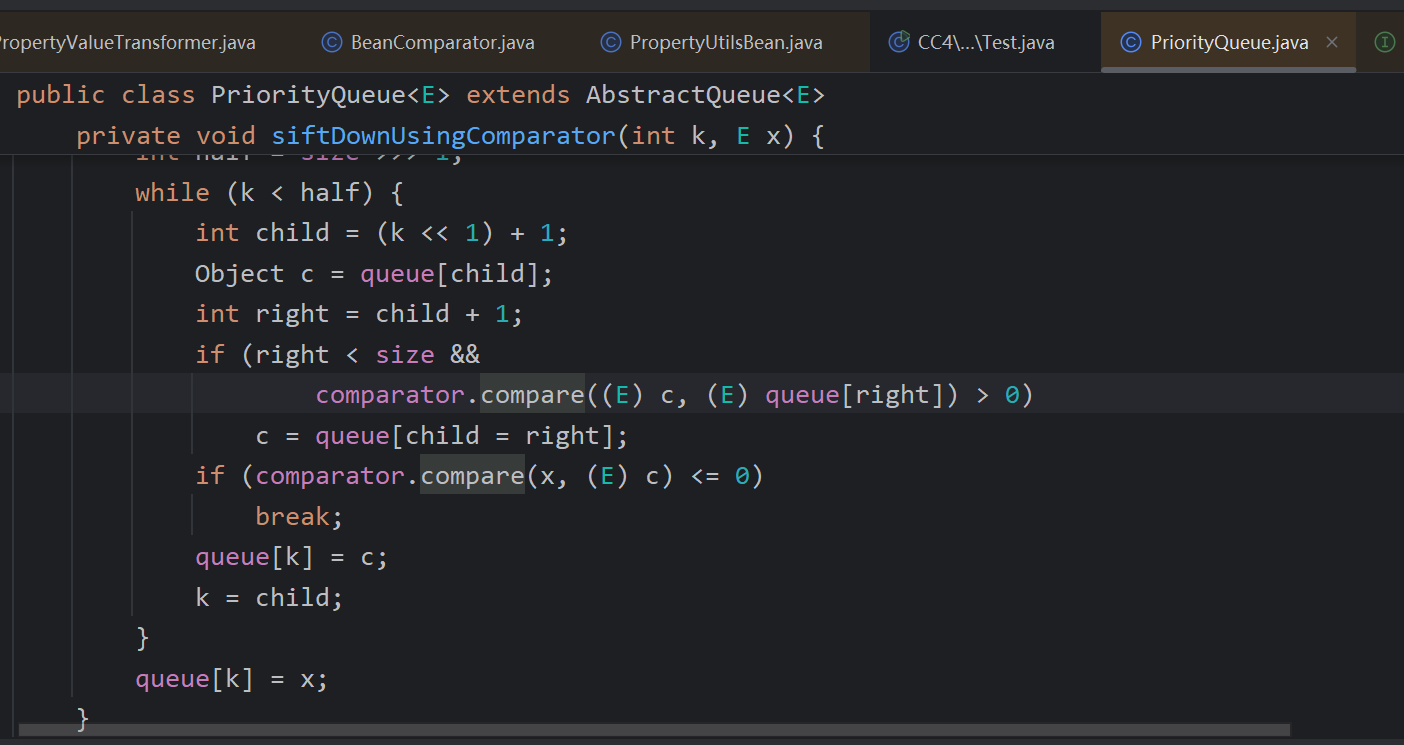Open the PropertyUtilsBean.java tab
The height and width of the screenshot is (745, 1404).
(x=712, y=42)
